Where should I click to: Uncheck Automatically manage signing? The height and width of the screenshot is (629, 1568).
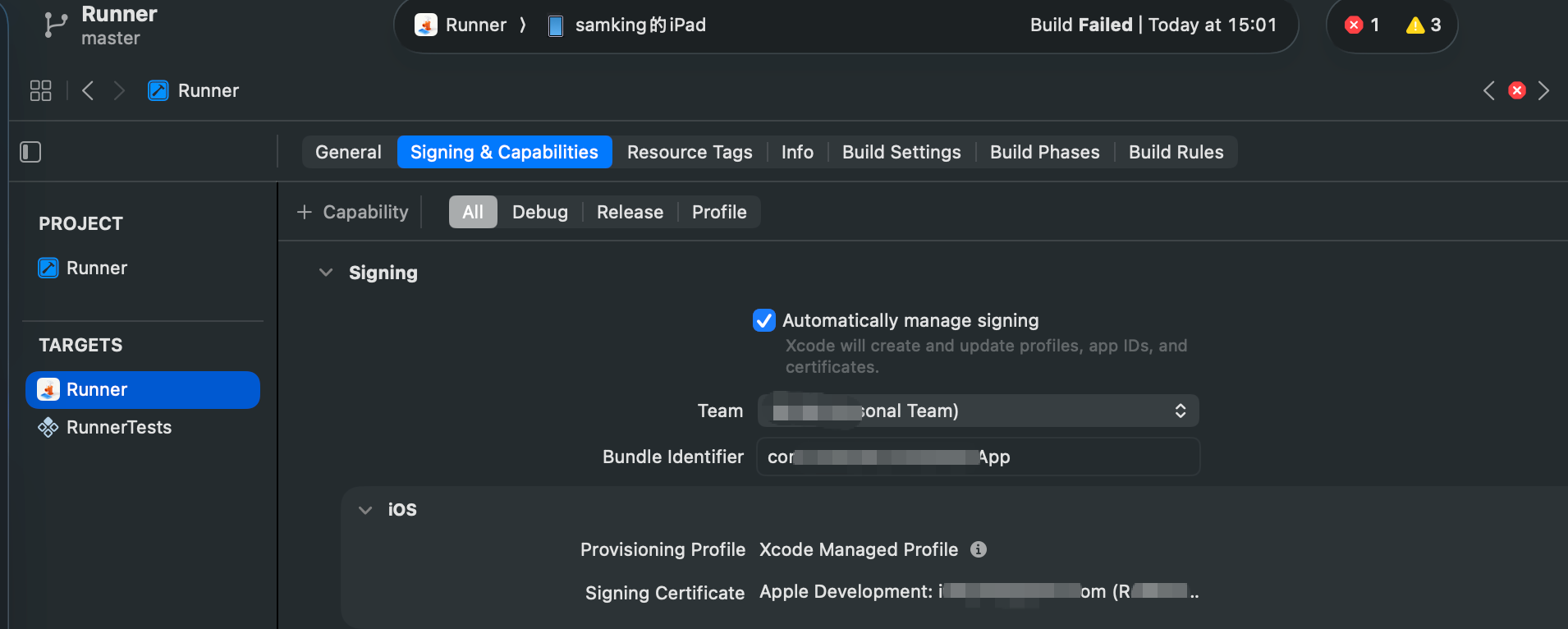click(x=764, y=320)
